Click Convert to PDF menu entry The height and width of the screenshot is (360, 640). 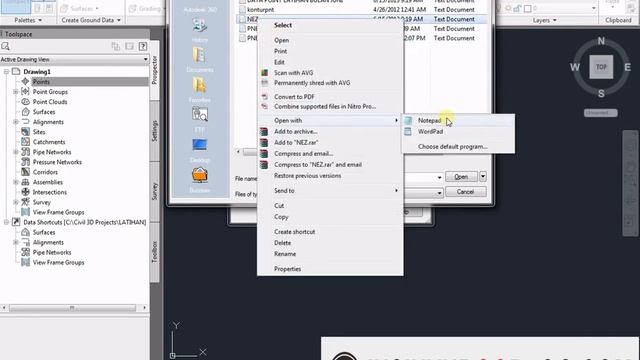pos(330,97)
